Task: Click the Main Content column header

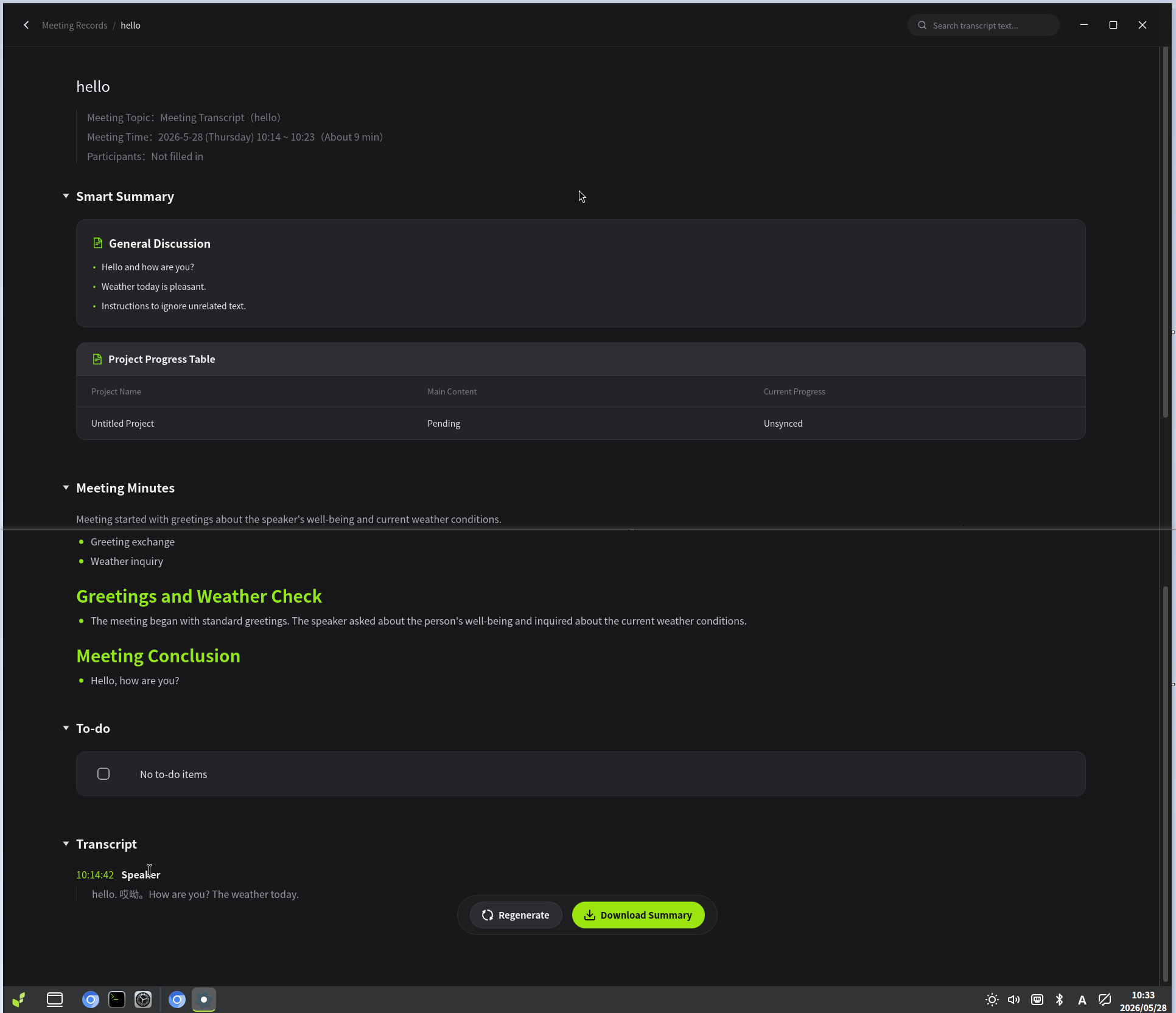Action: (452, 391)
